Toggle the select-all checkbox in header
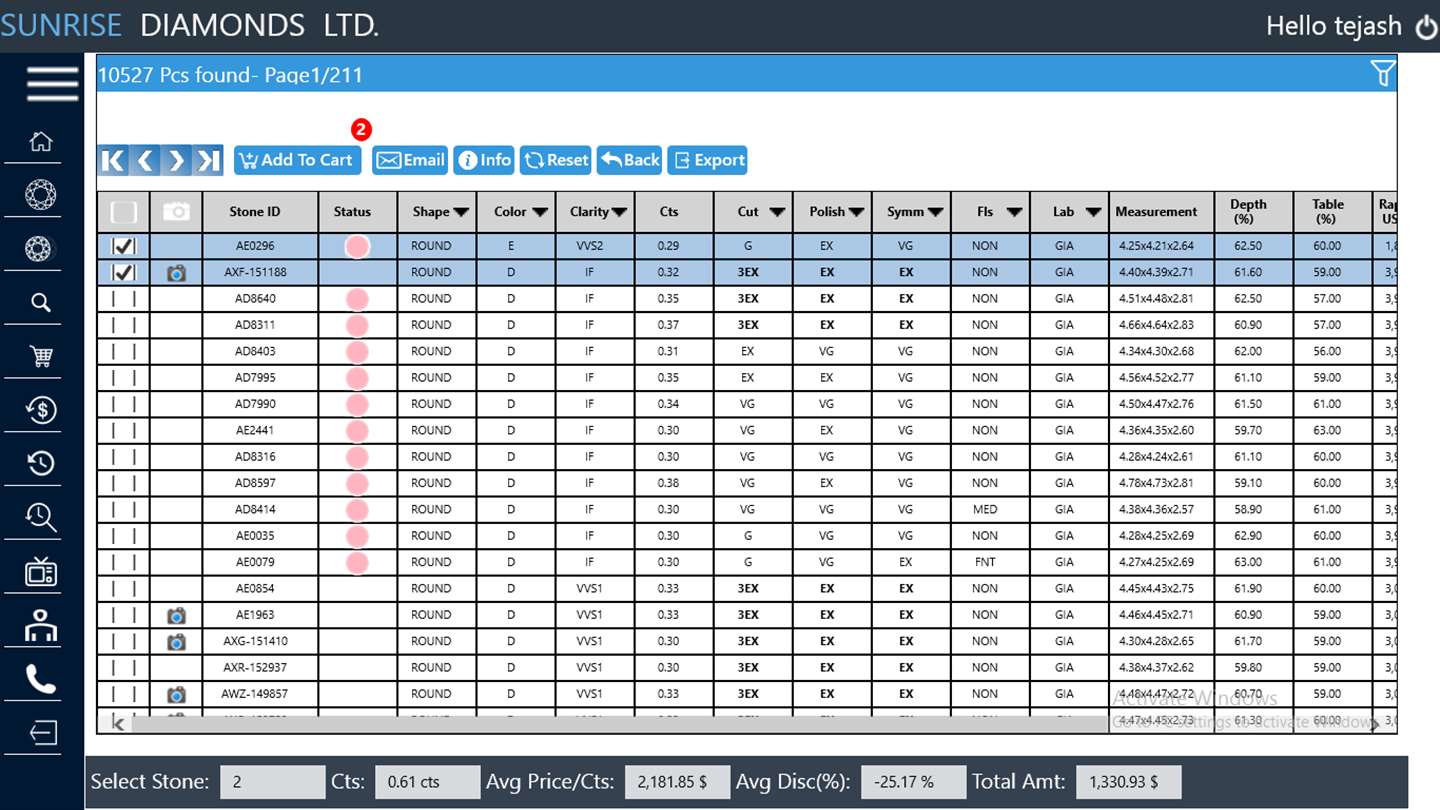The height and width of the screenshot is (810, 1440). click(124, 212)
